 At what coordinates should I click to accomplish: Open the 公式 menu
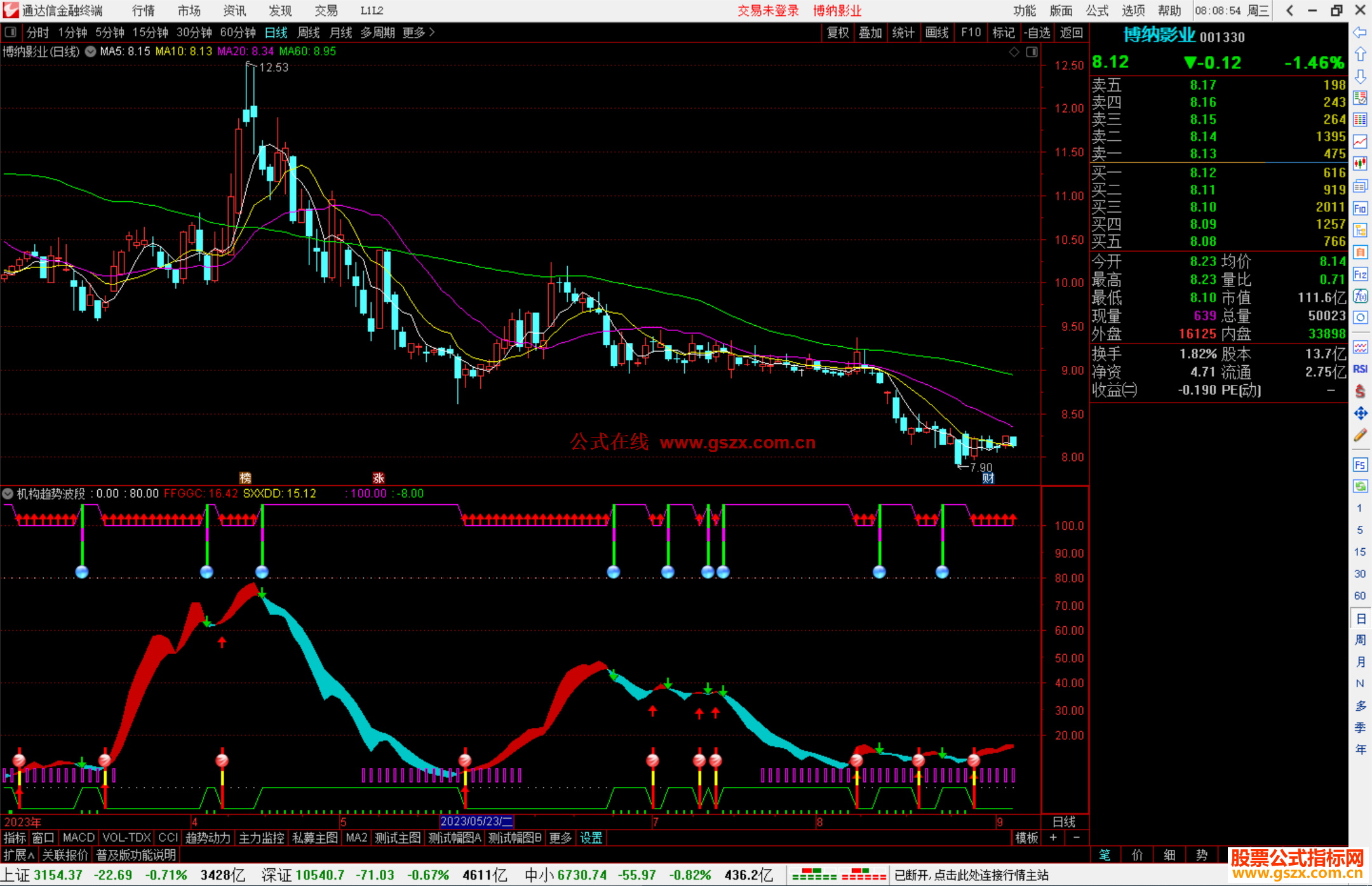[1096, 10]
